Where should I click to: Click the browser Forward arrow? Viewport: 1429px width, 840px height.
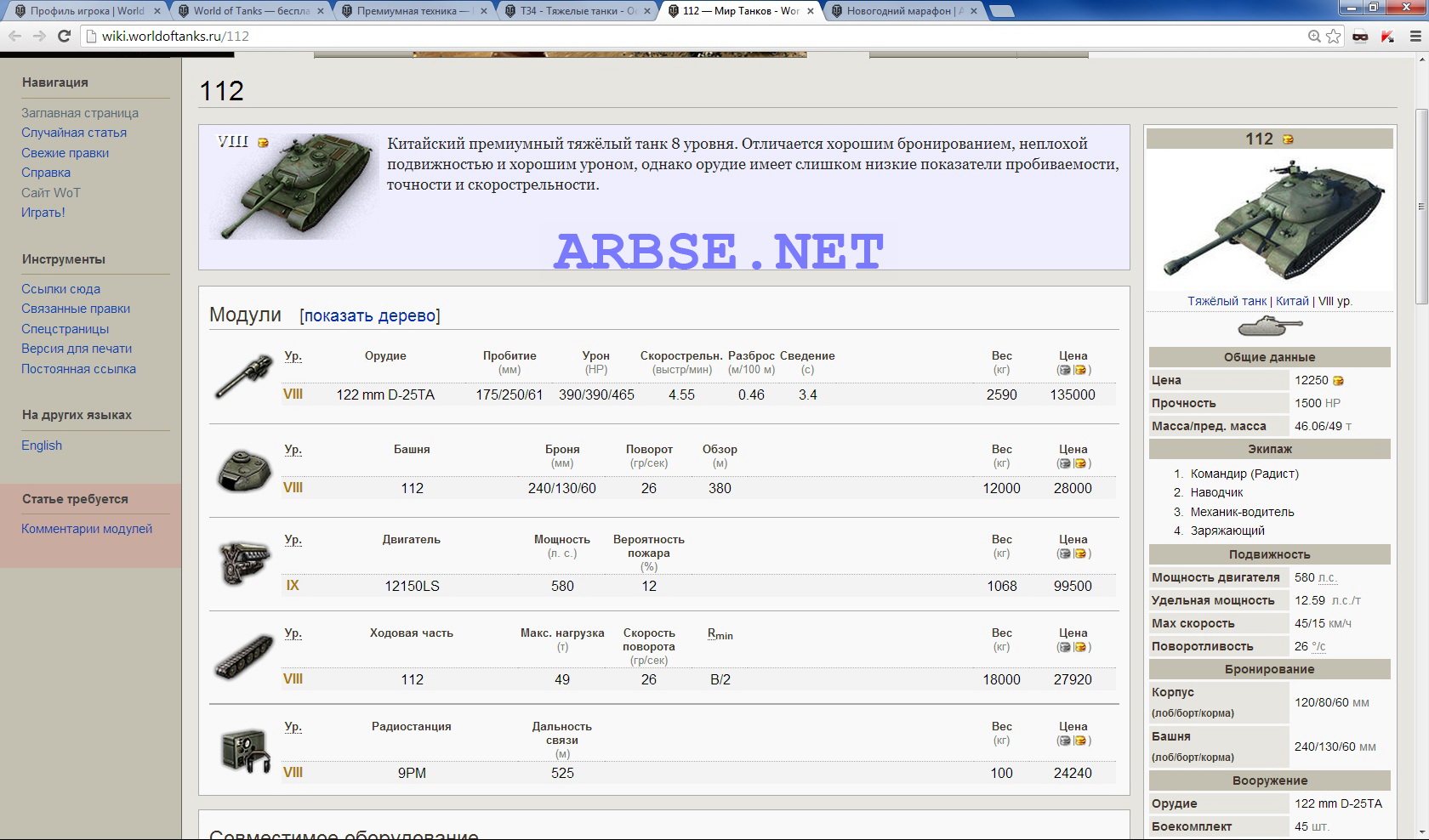click(39, 37)
